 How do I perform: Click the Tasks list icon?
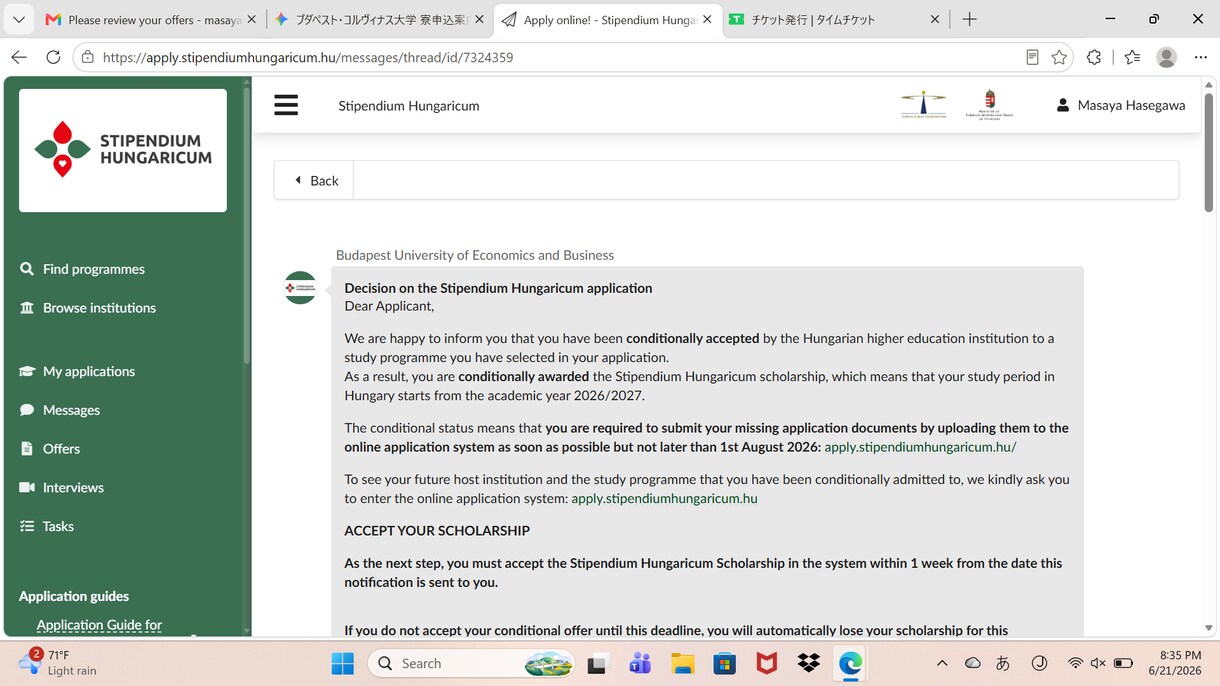27,526
